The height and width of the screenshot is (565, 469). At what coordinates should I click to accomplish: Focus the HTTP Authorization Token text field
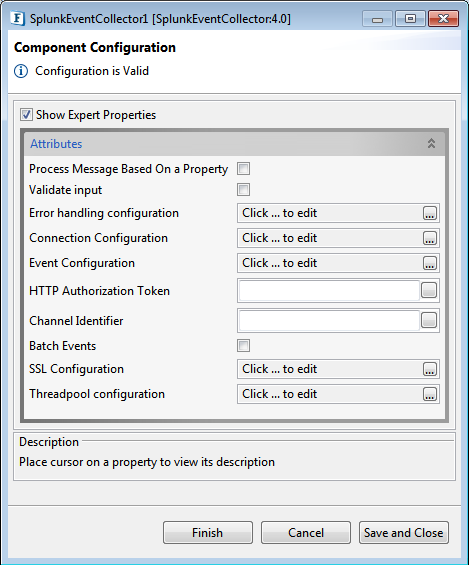tap(329, 290)
